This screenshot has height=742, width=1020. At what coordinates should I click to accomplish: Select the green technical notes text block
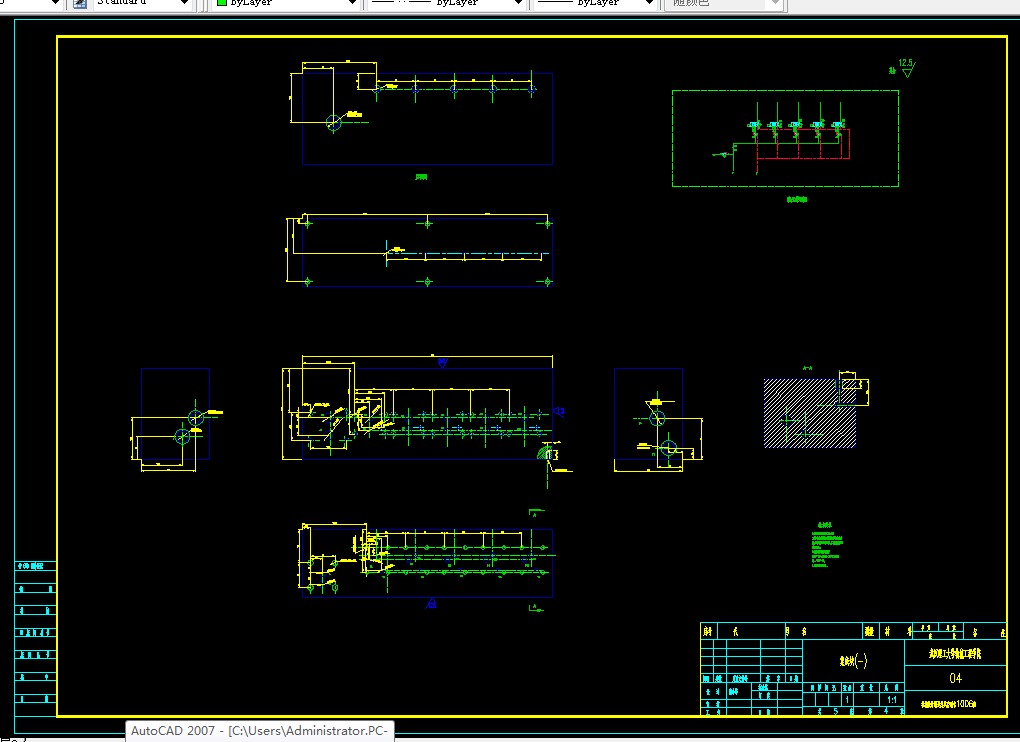coord(826,545)
